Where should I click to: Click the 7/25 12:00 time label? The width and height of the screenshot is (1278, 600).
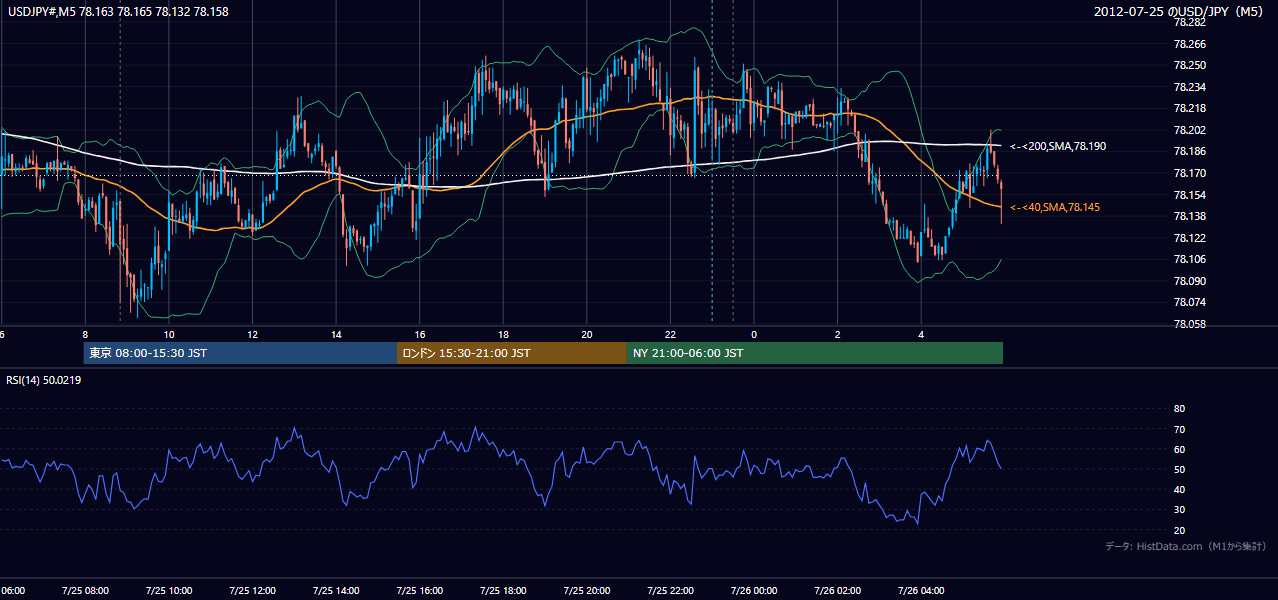[252, 591]
